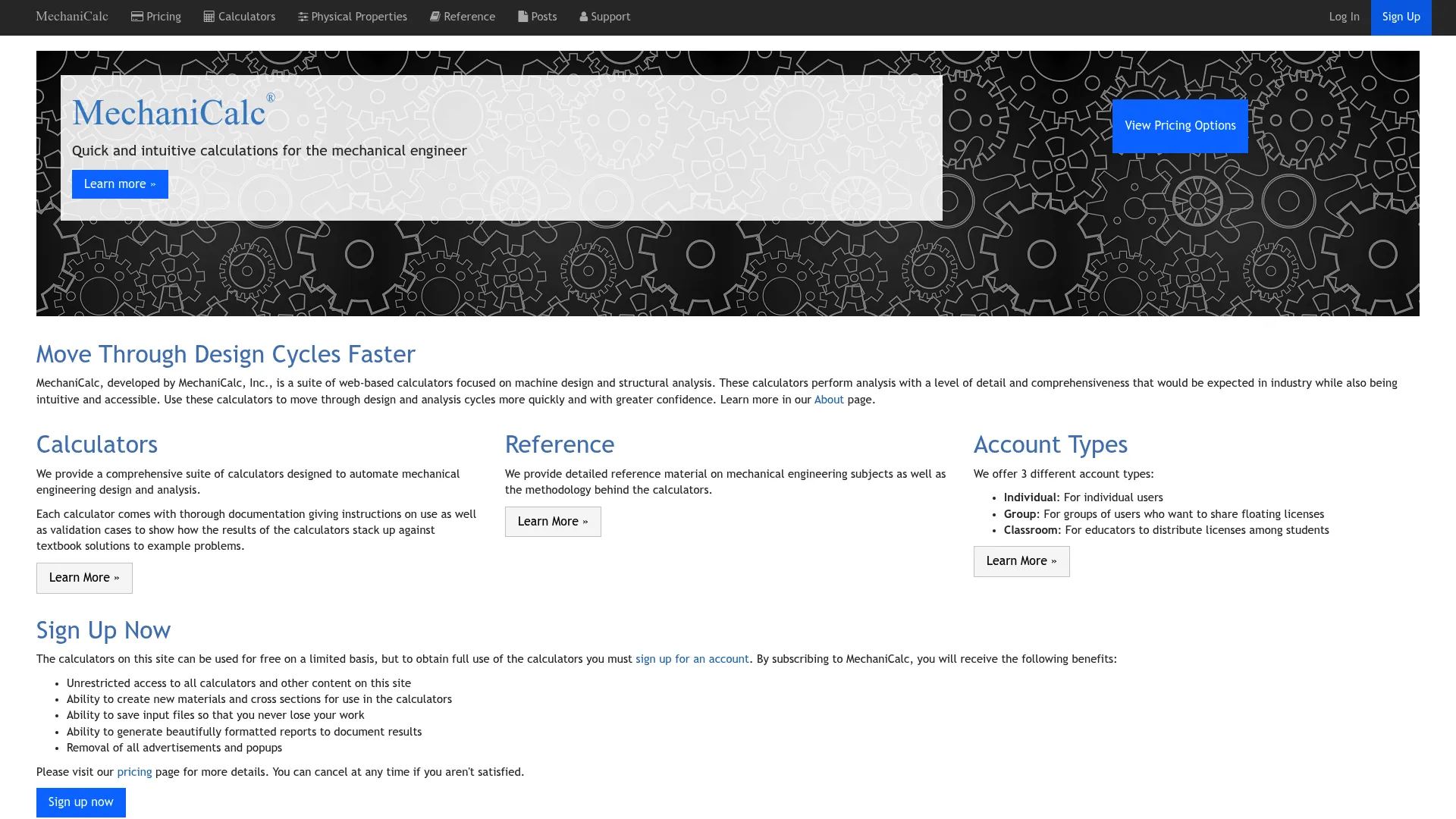Open the Calculators menu label
The width and height of the screenshot is (1456, 819).
coord(246,17)
